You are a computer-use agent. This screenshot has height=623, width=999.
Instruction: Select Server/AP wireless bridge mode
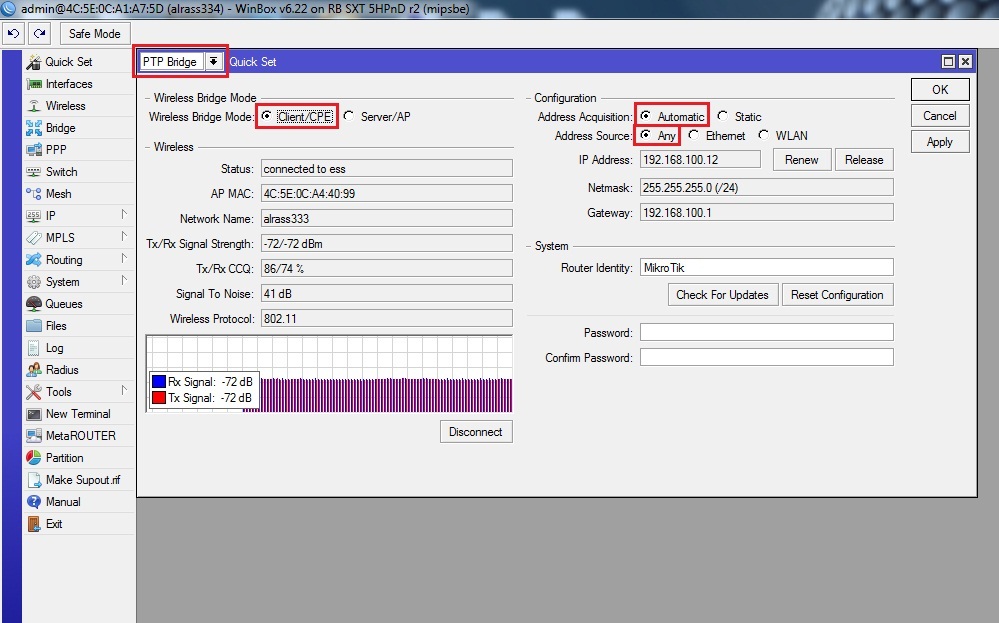pyautogui.click(x=349, y=116)
